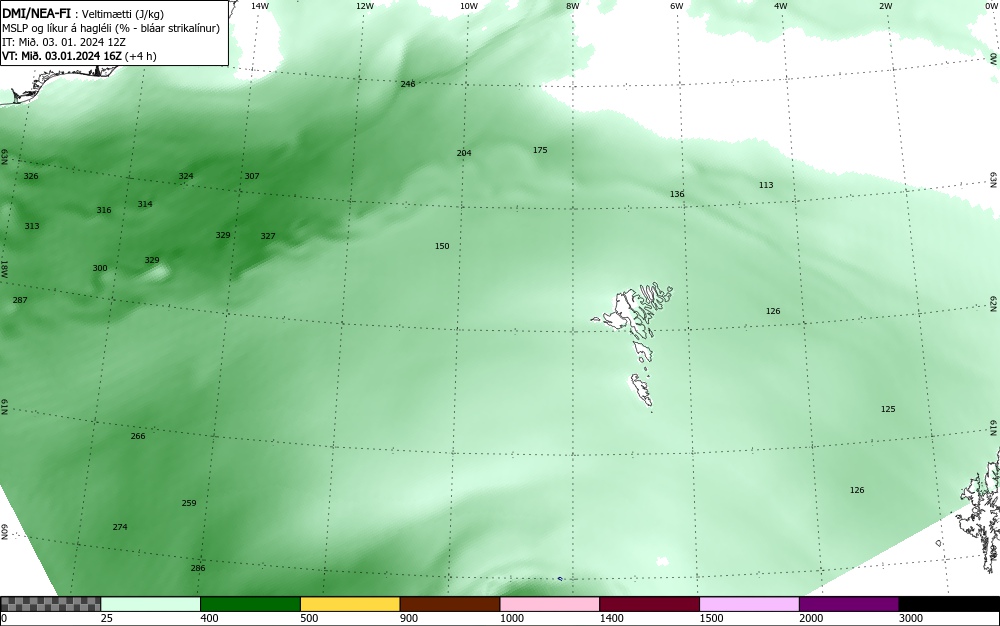Click the 2W longitude label

885,6
